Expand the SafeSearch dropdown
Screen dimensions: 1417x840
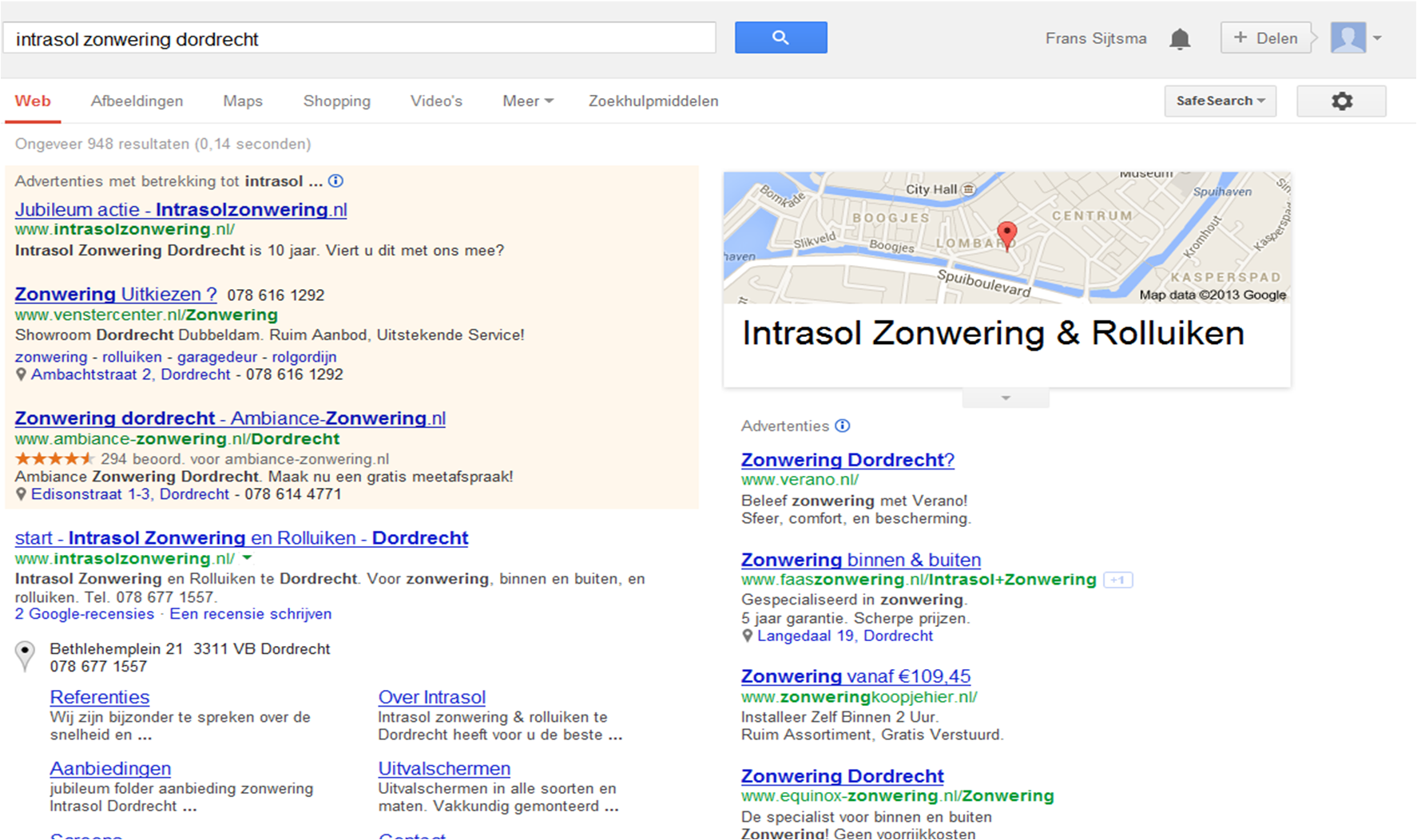tap(1220, 101)
